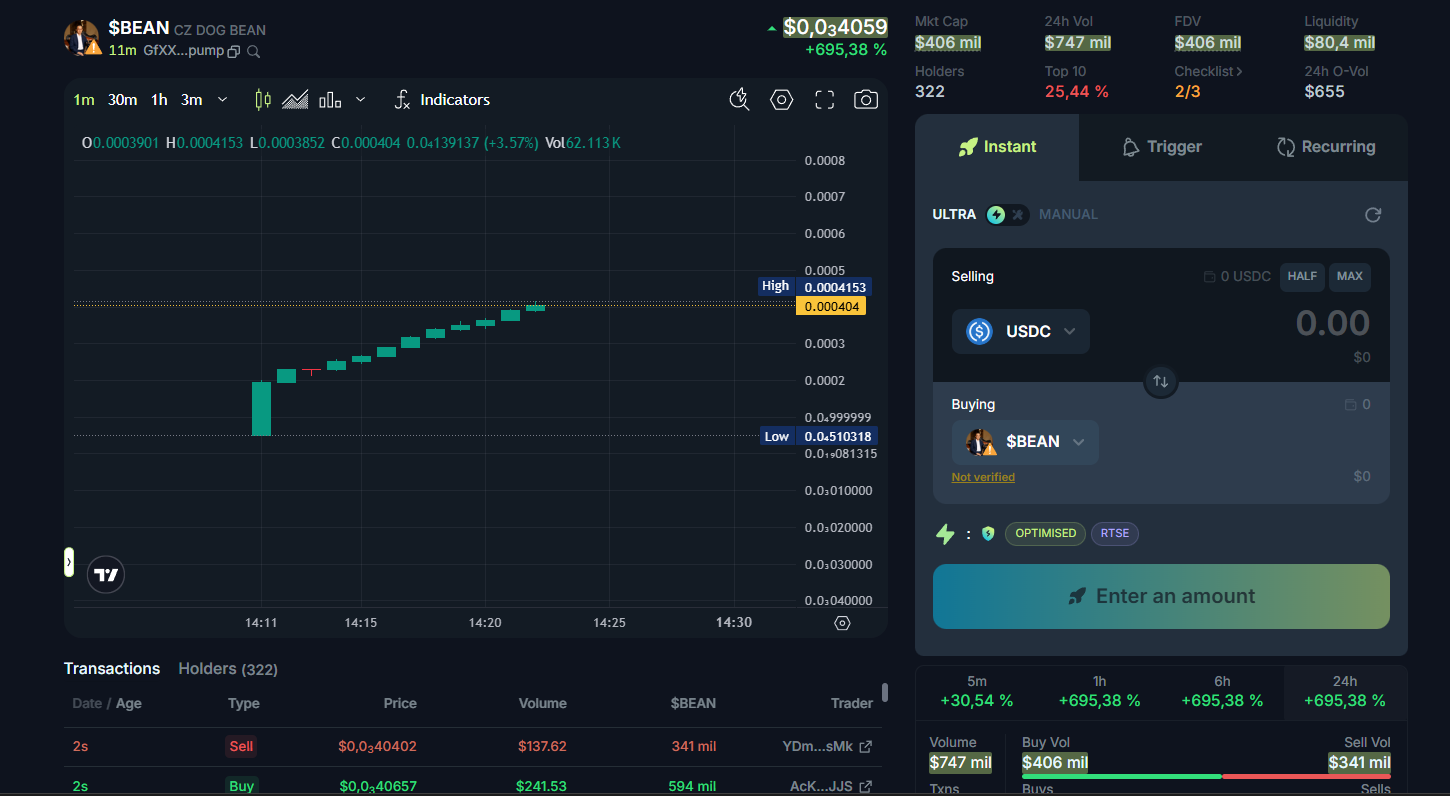Click the transactions list scrollbar
This screenshot has width=1450, height=796.
pyautogui.click(x=885, y=693)
